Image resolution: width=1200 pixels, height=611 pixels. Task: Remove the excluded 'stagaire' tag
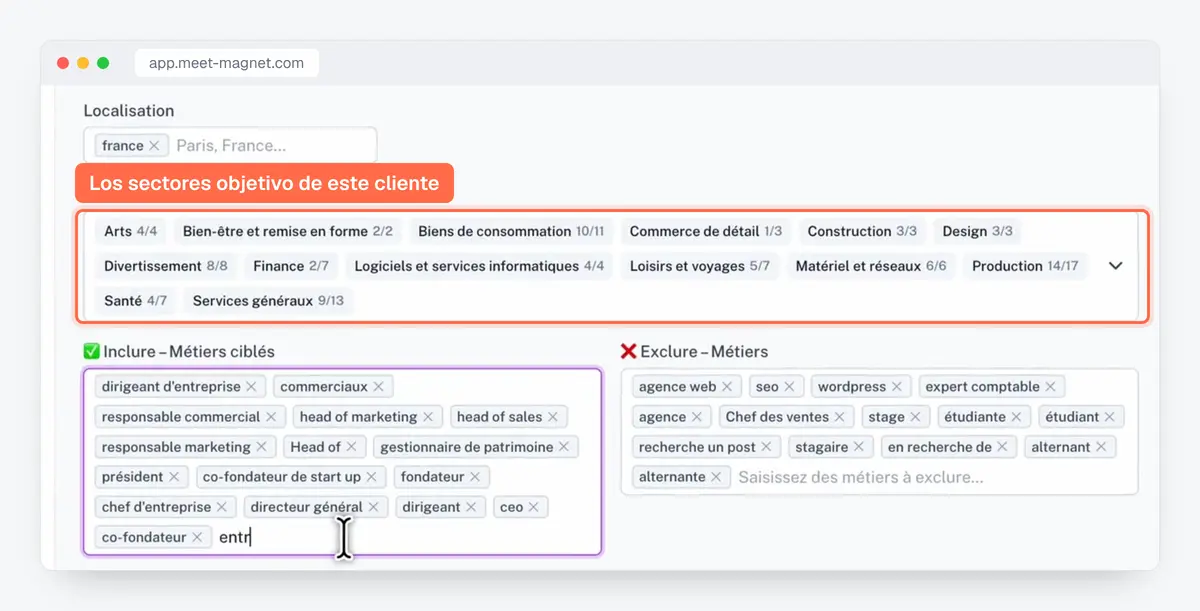click(859, 447)
